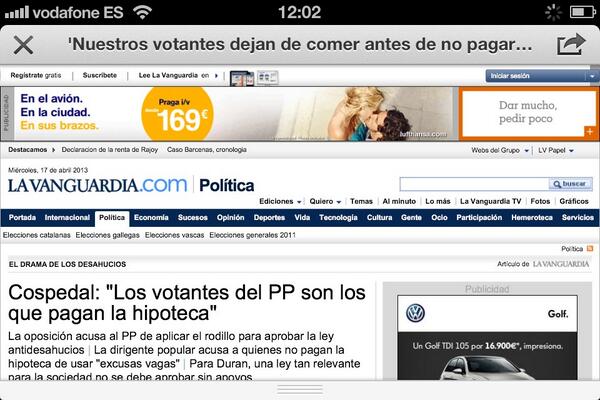Screen dimensions: 600x400
Task: Click the Política section heading by the logo
Action: (x=227, y=185)
